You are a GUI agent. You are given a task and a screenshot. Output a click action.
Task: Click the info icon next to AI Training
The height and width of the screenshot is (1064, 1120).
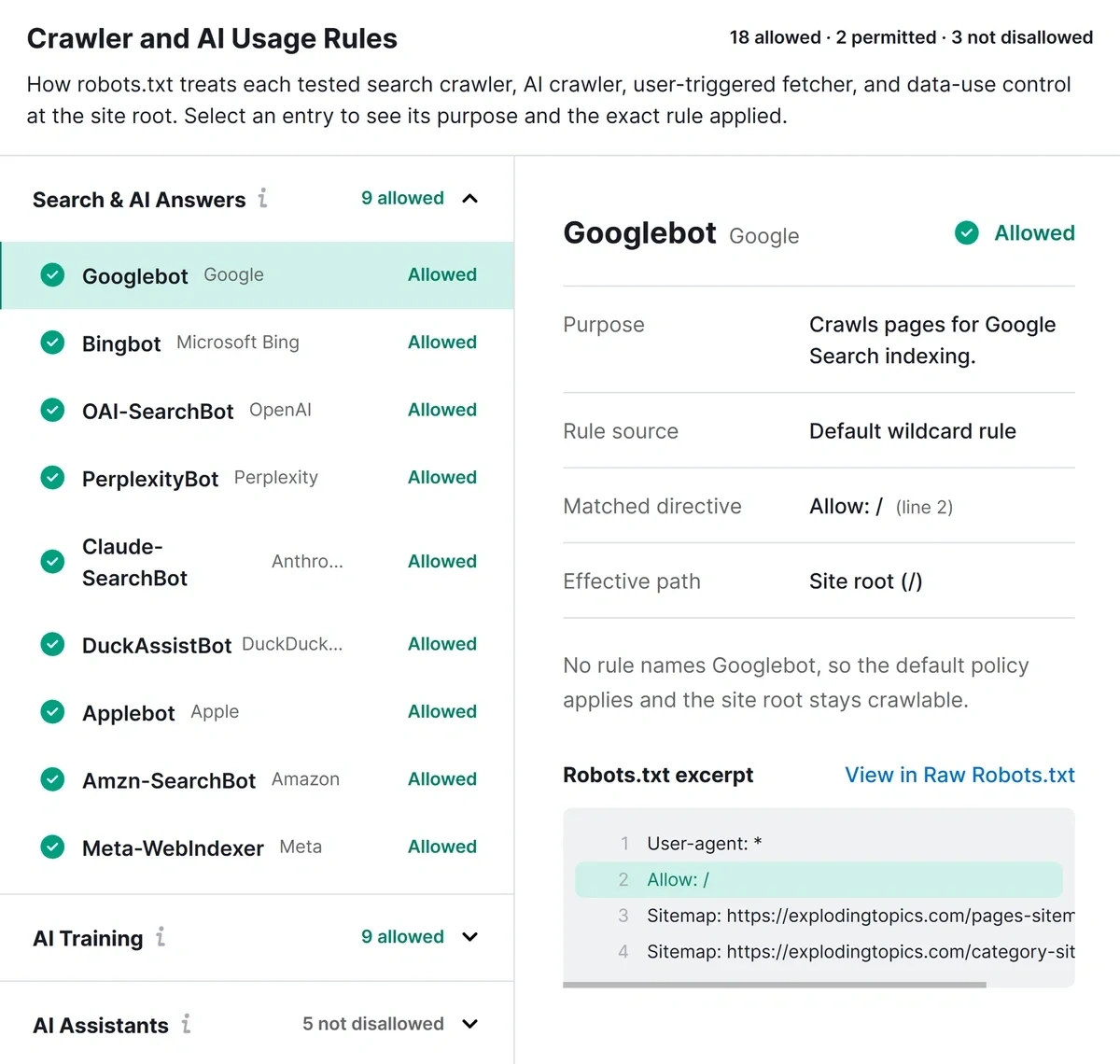click(161, 936)
